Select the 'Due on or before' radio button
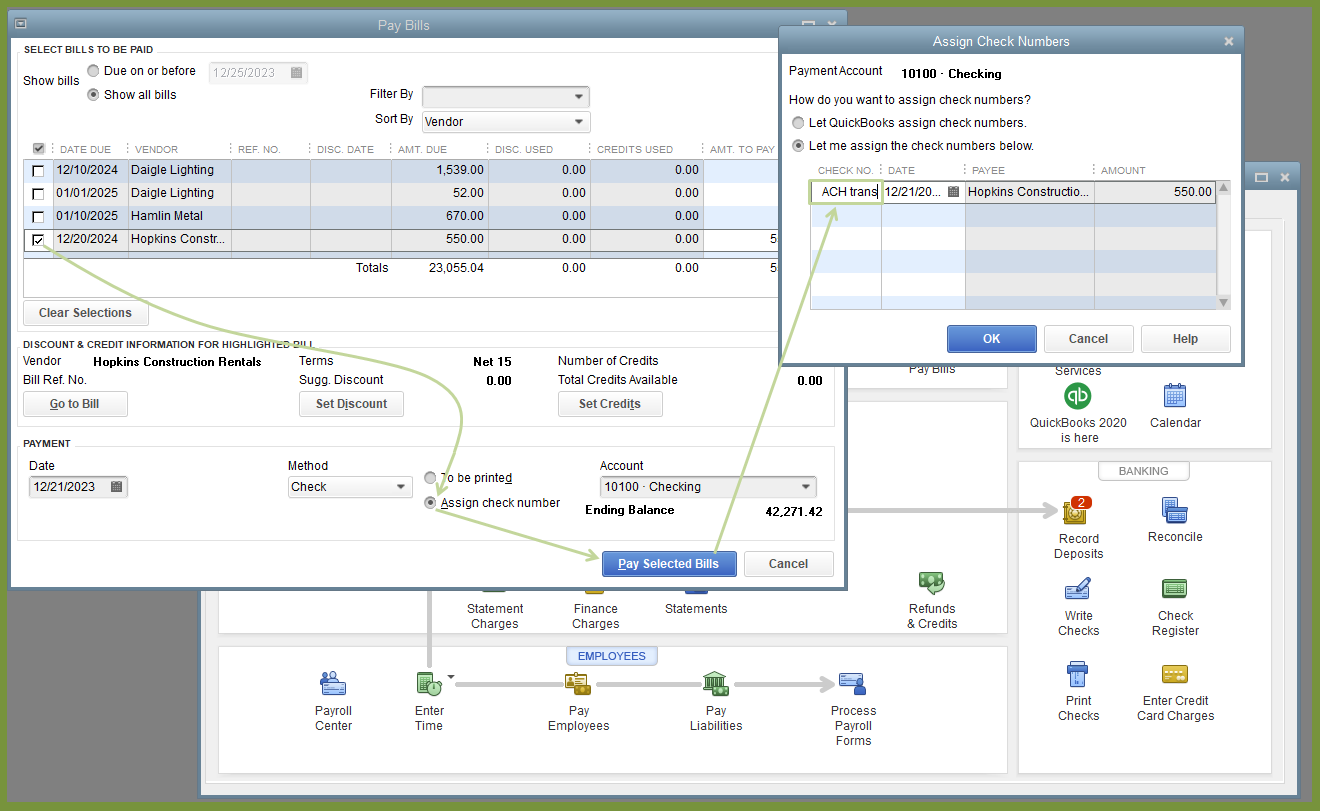Screen dimensions: 1320x811 tap(94, 71)
